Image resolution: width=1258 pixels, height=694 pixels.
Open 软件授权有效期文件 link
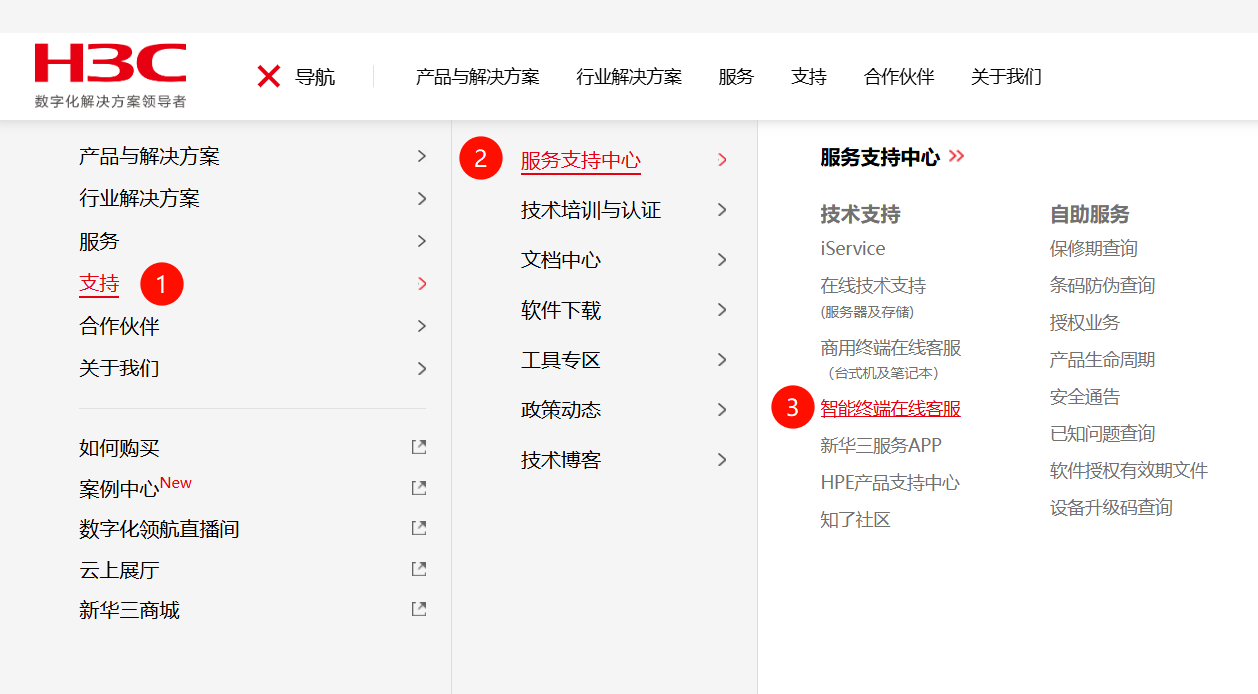(x=1129, y=470)
